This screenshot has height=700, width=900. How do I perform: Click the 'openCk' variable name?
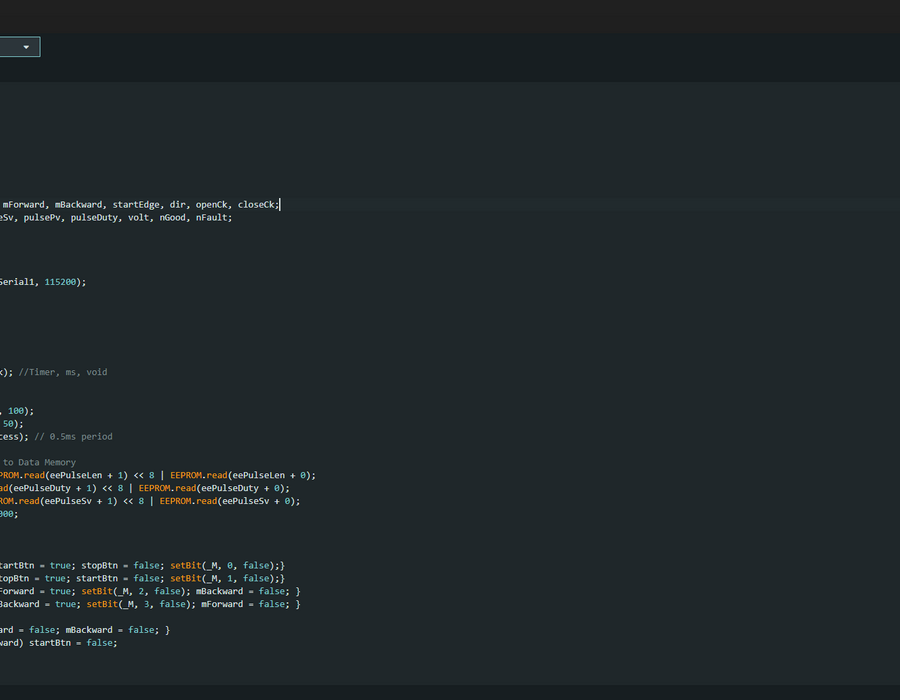point(211,205)
